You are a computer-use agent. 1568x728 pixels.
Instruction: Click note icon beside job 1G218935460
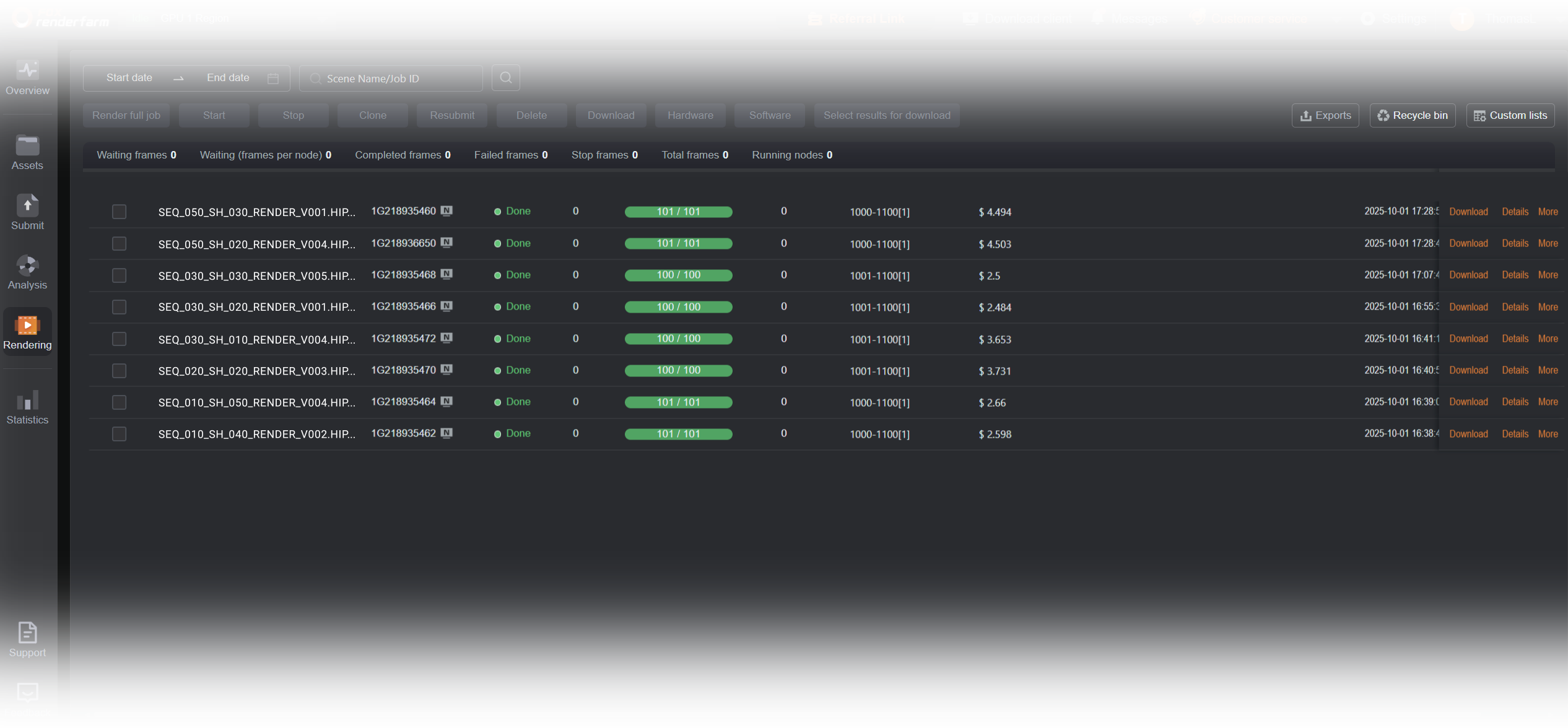coord(446,211)
